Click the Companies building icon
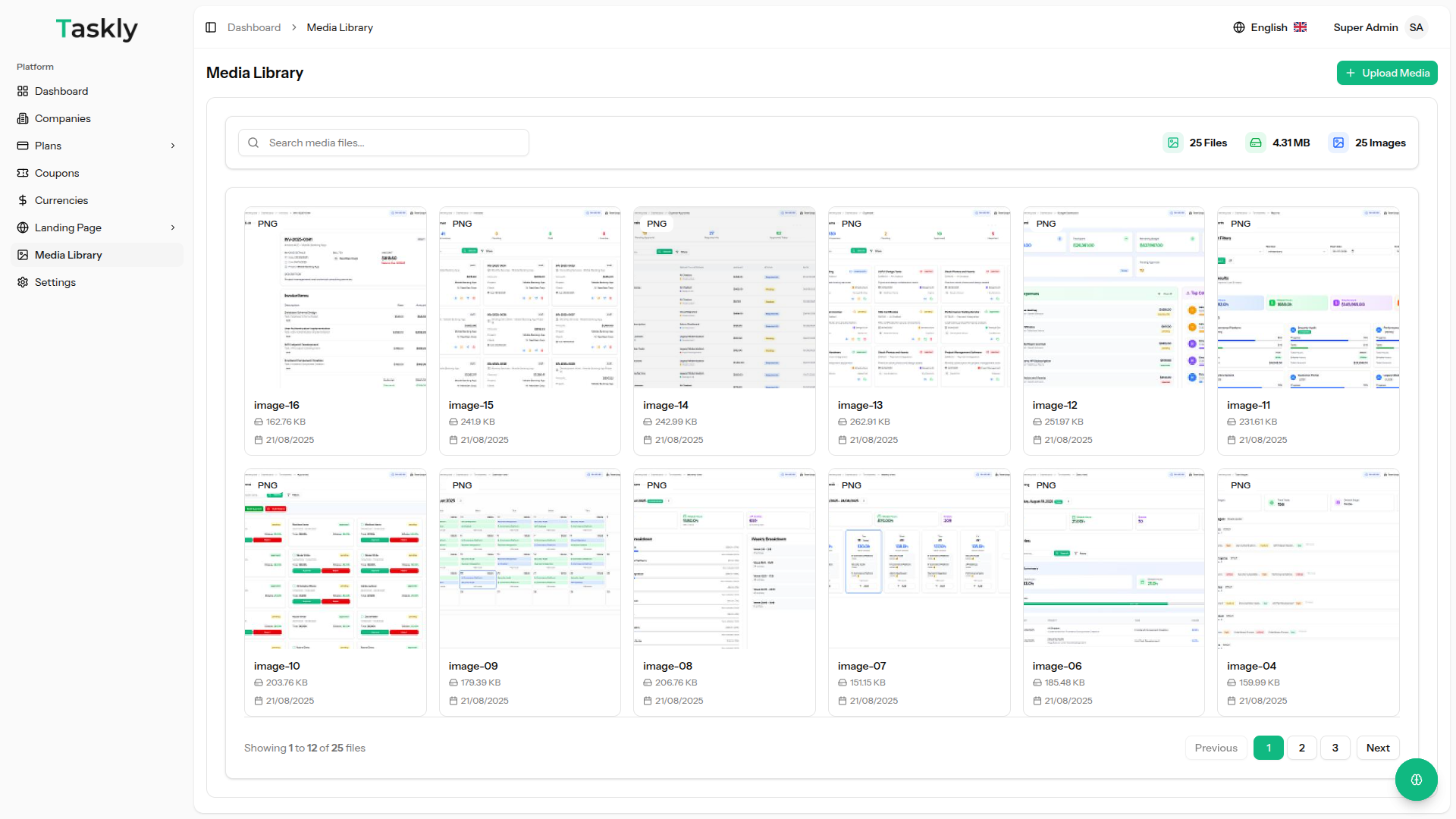 tap(23, 118)
